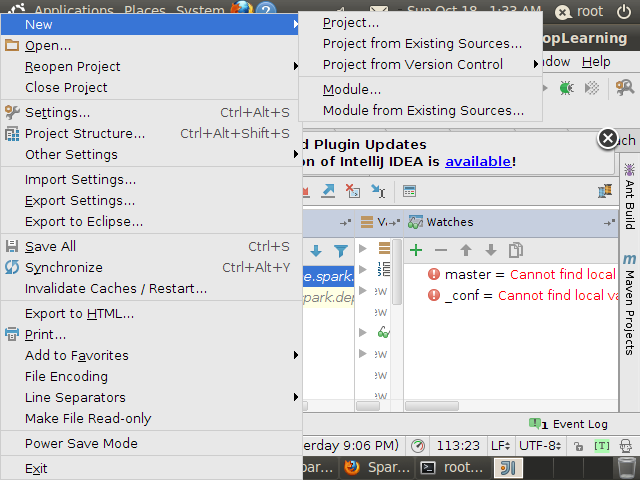Image resolution: width=640 pixels, height=480 pixels.
Task: Open the LF line separator dropdown
Action: (x=500, y=446)
